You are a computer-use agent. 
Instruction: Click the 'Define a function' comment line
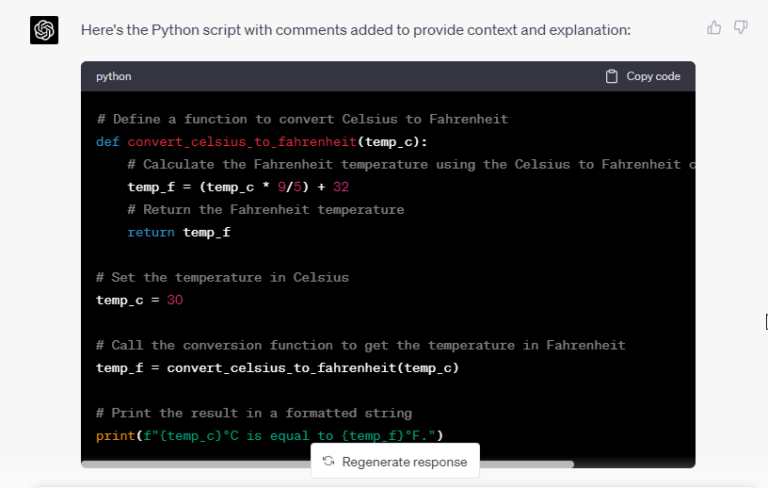pos(302,119)
